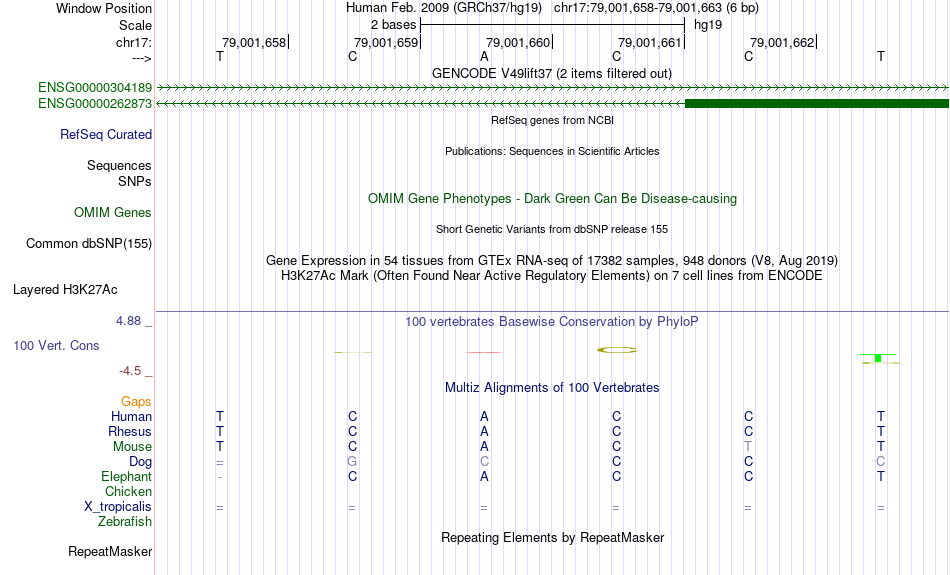
Task: Click the Sequences track label
Action: pos(119,165)
